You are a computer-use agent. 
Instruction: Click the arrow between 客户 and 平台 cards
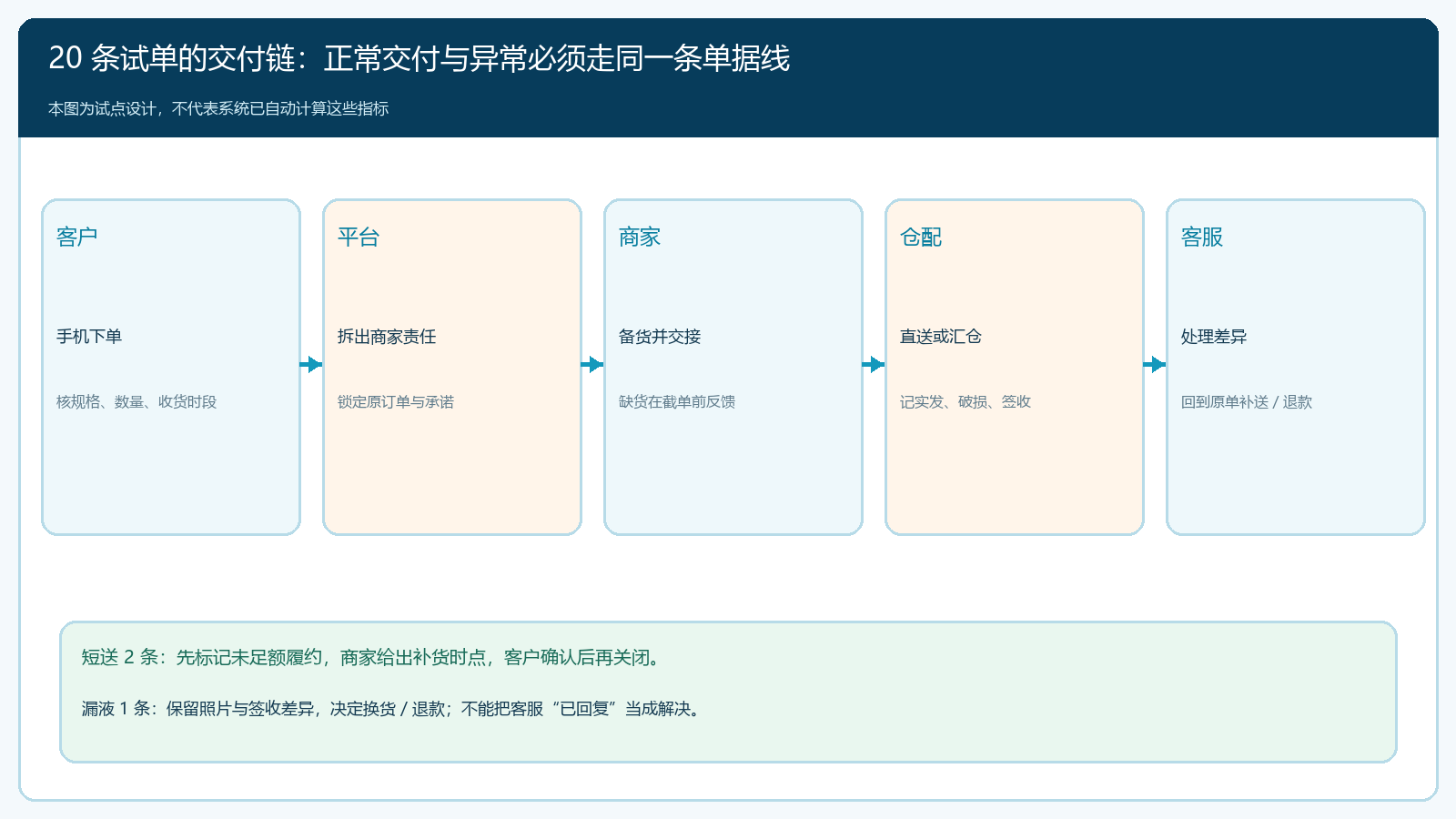(x=311, y=365)
